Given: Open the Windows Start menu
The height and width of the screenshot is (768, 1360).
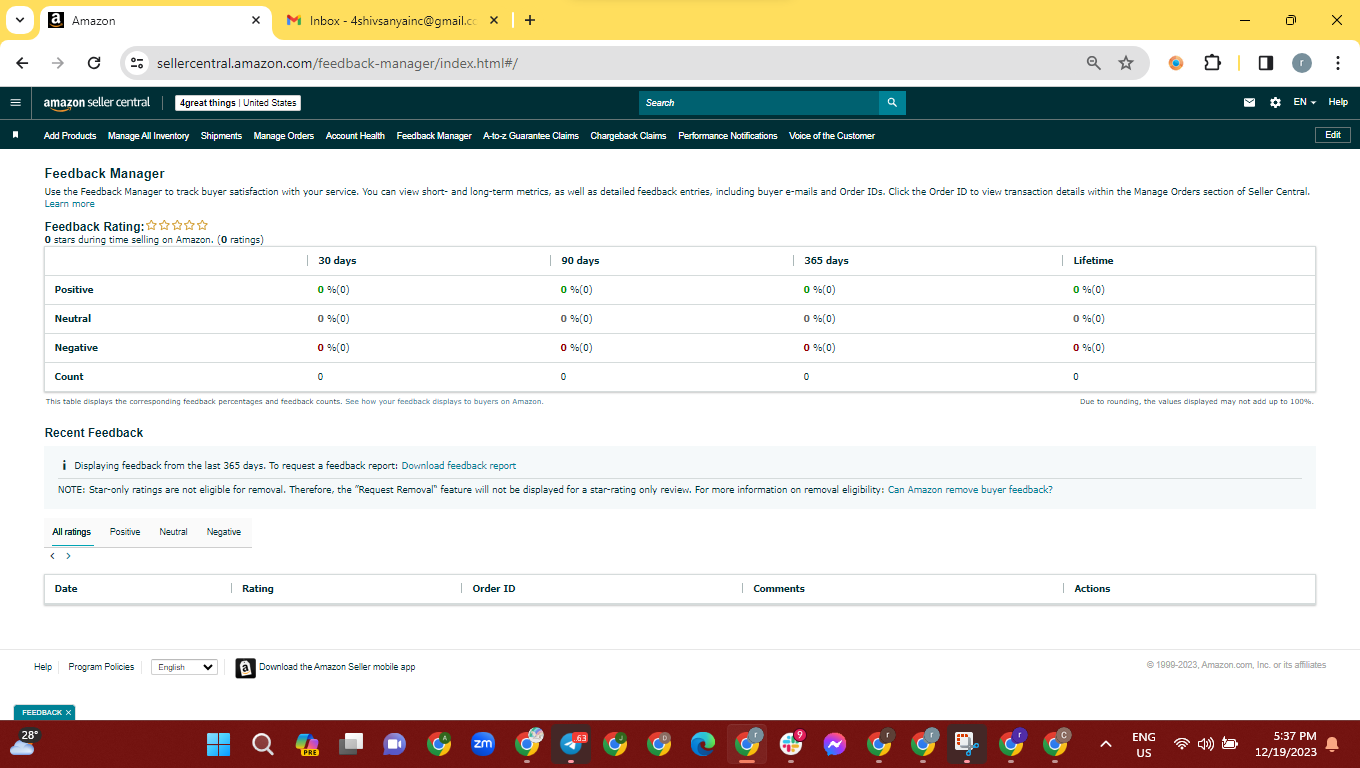Looking at the screenshot, I should pyautogui.click(x=218, y=744).
